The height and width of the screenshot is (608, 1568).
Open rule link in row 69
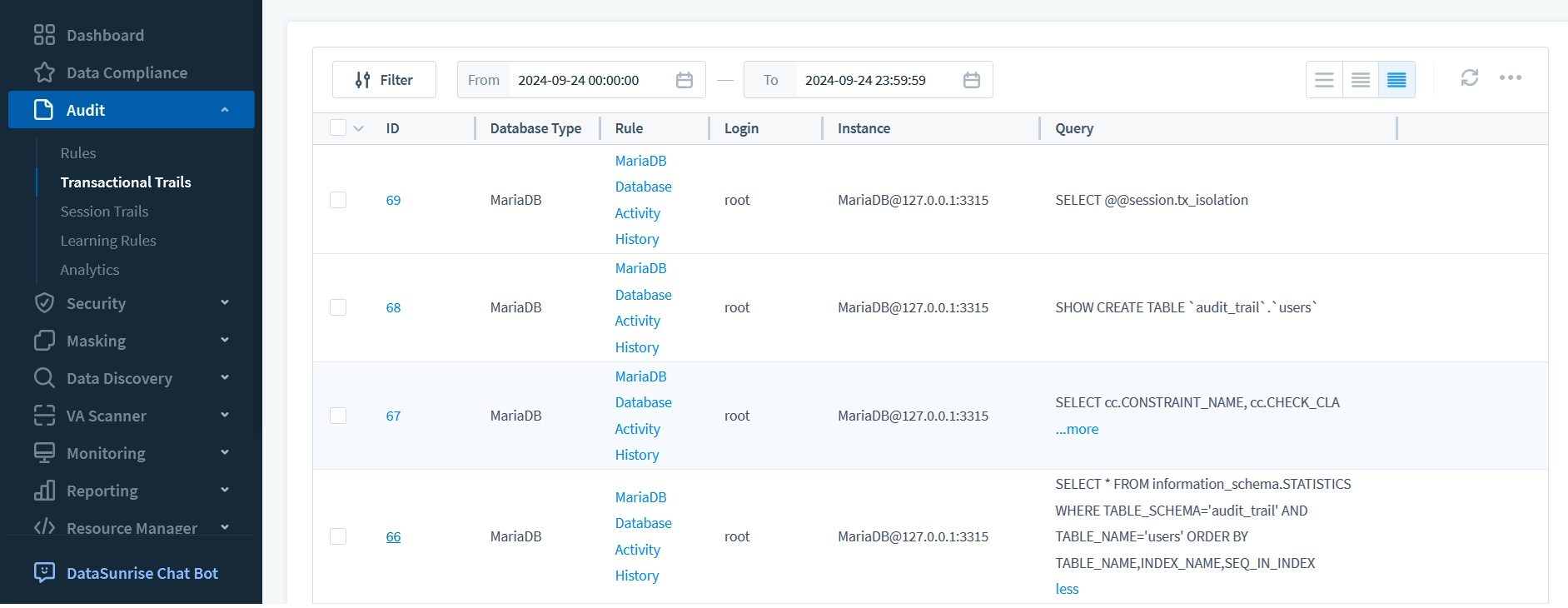pyautogui.click(x=643, y=200)
